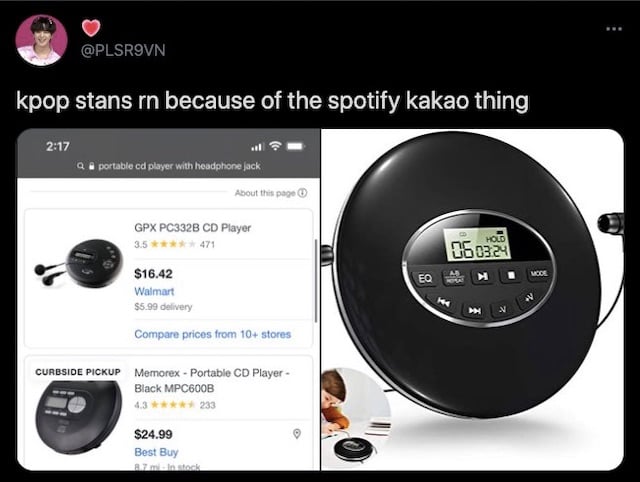View the GPX CD player product thumbnail
Image resolution: width=640 pixels, height=482 pixels.
78,263
